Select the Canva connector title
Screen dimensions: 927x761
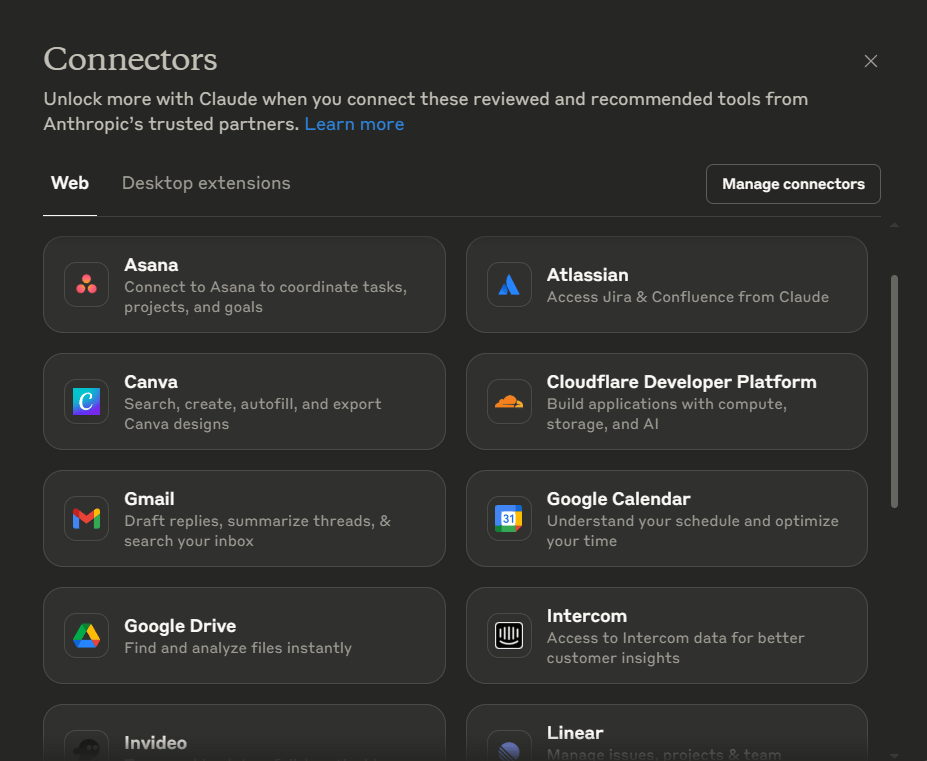[151, 382]
